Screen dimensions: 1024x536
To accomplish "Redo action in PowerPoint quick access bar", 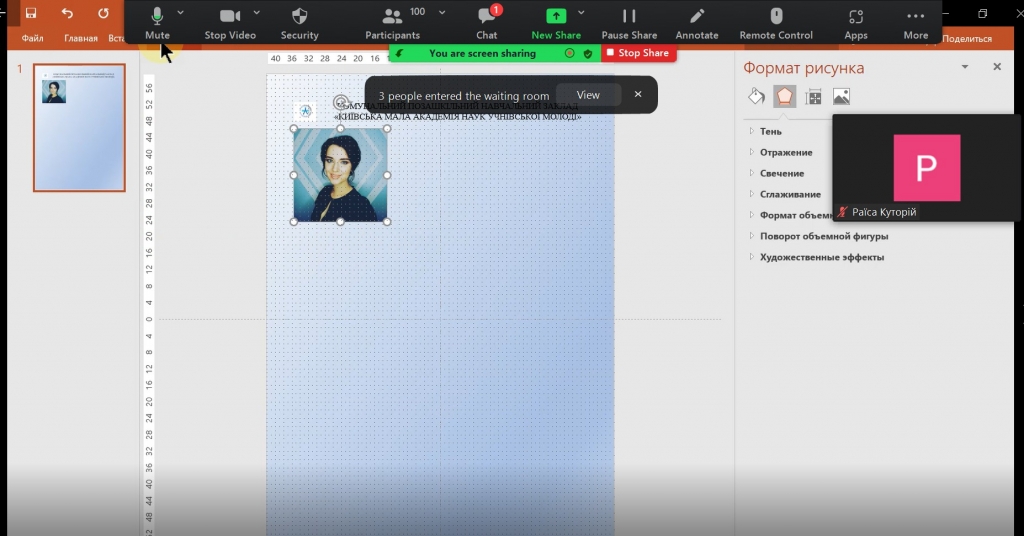I will pos(103,13).
